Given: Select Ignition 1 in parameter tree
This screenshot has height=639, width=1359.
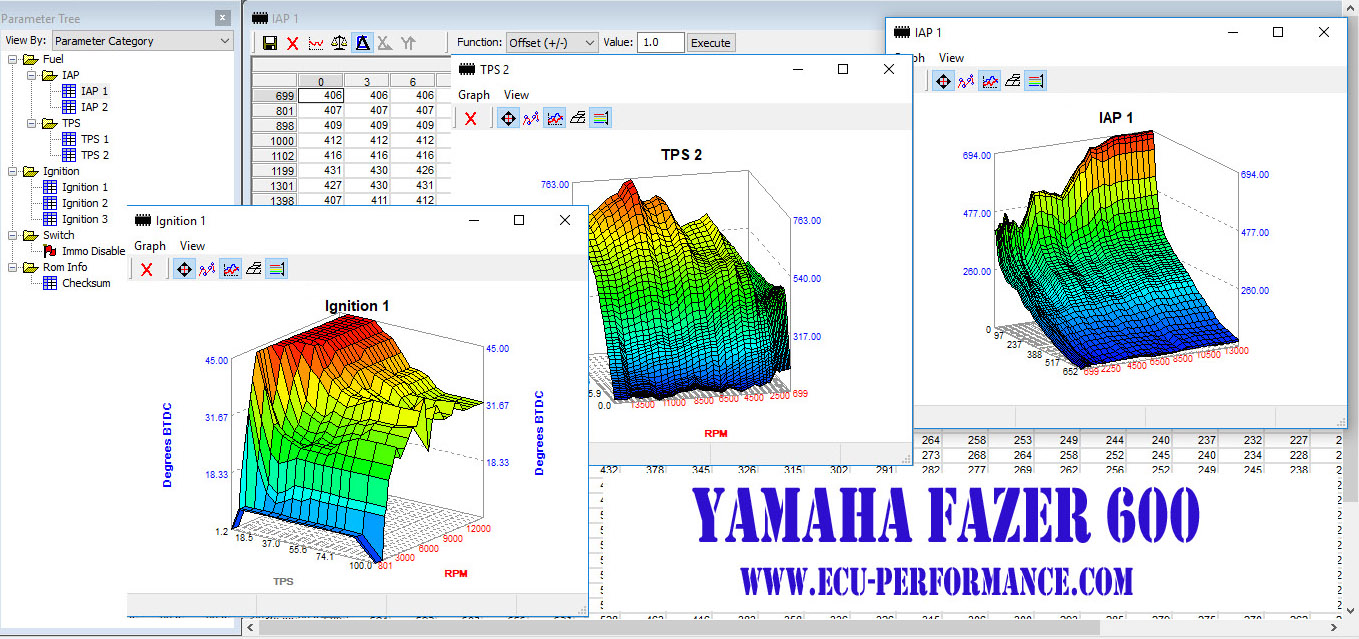Looking at the screenshot, I should (85, 187).
